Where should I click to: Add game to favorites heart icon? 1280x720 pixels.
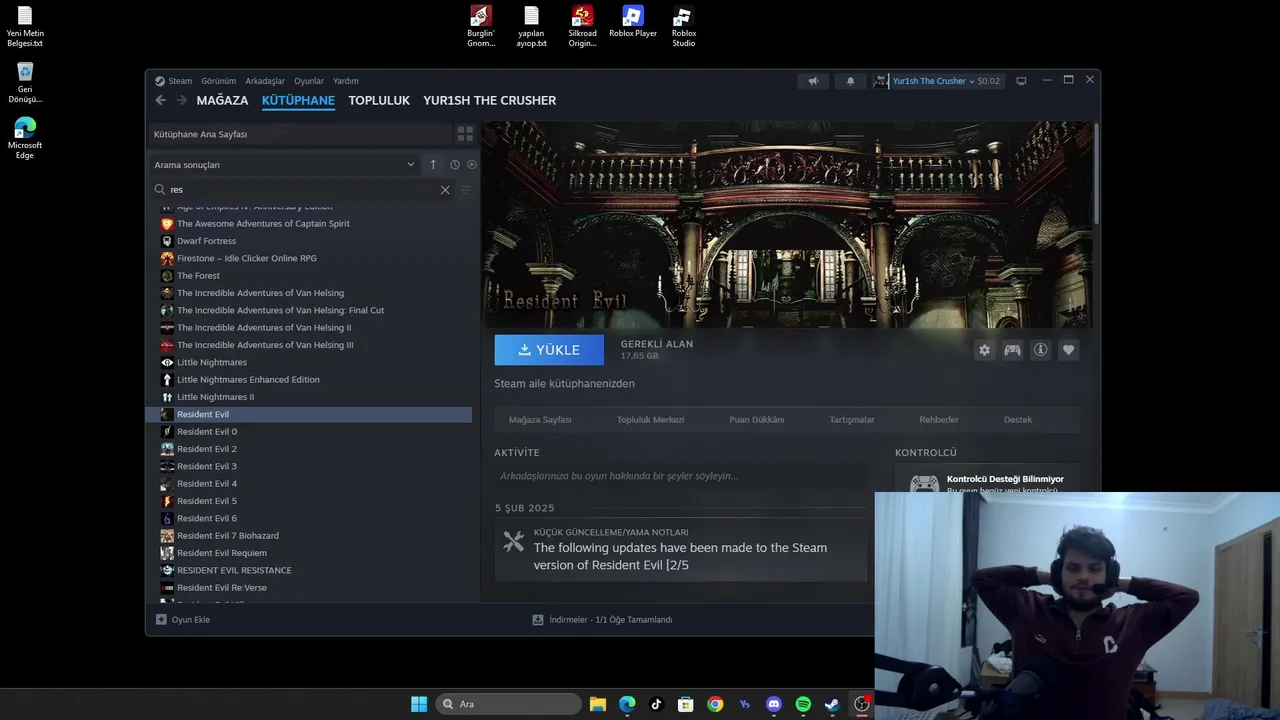(x=1069, y=350)
